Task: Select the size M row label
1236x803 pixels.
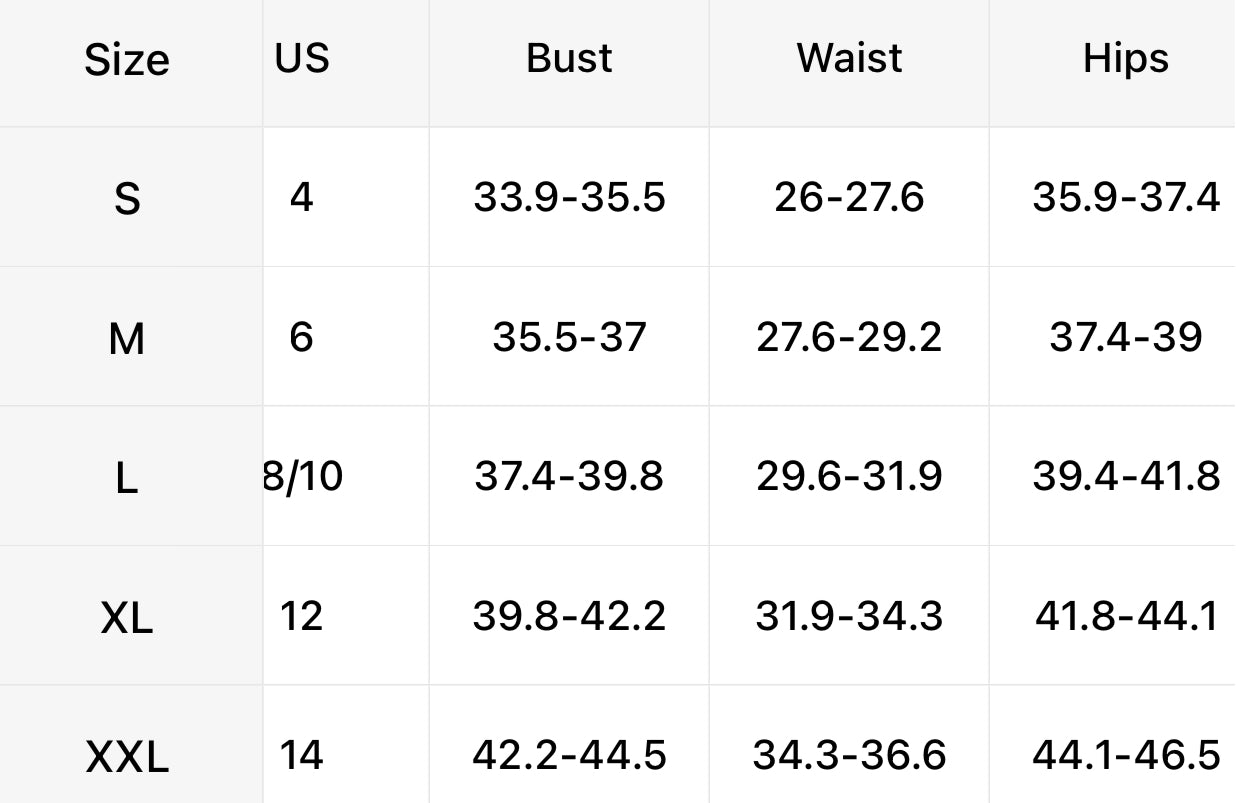Action: click(x=127, y=339)
